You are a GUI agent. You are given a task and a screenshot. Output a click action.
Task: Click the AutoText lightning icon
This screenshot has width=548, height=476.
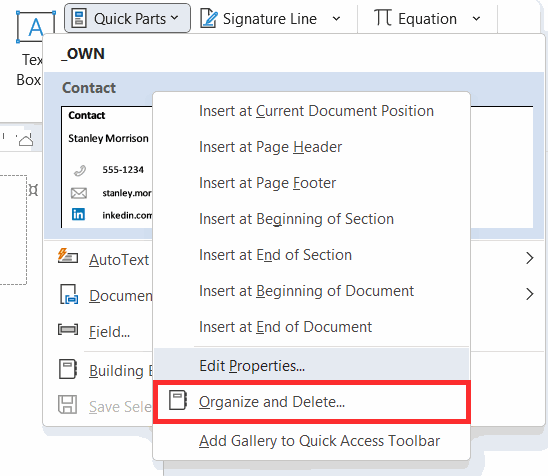(68, 256)
